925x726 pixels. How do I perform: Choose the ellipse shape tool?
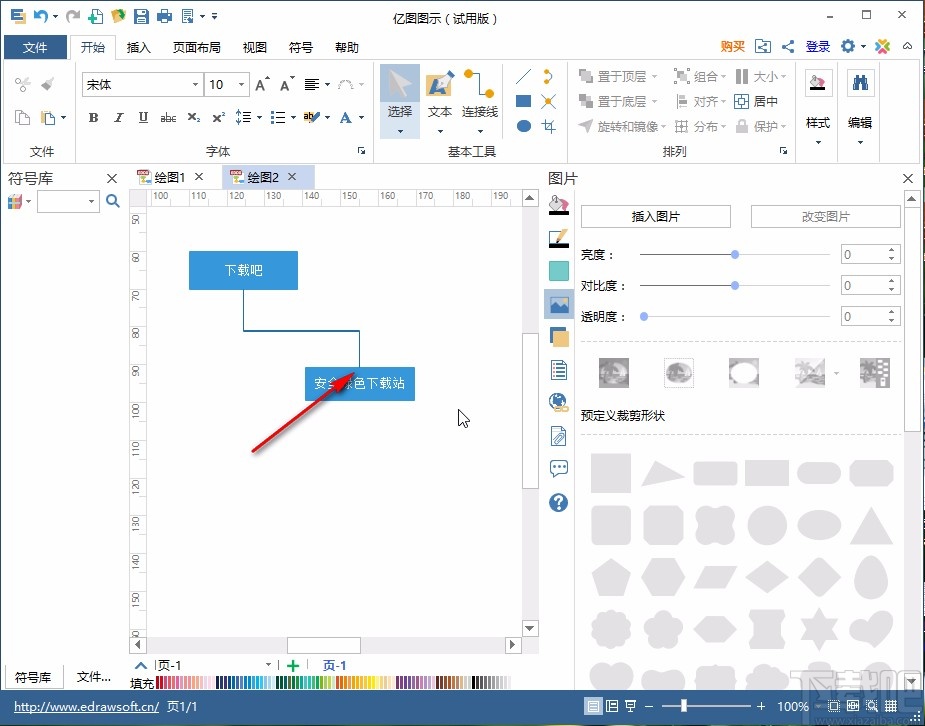pyautogui.click(x=523, y=126)
